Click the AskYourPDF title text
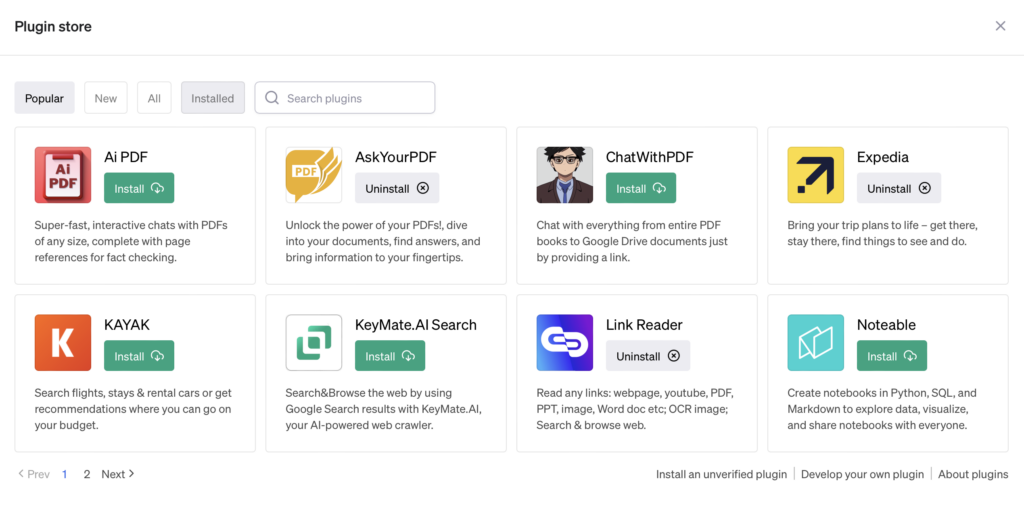The image size is (1024, 508). click(396, 157)
